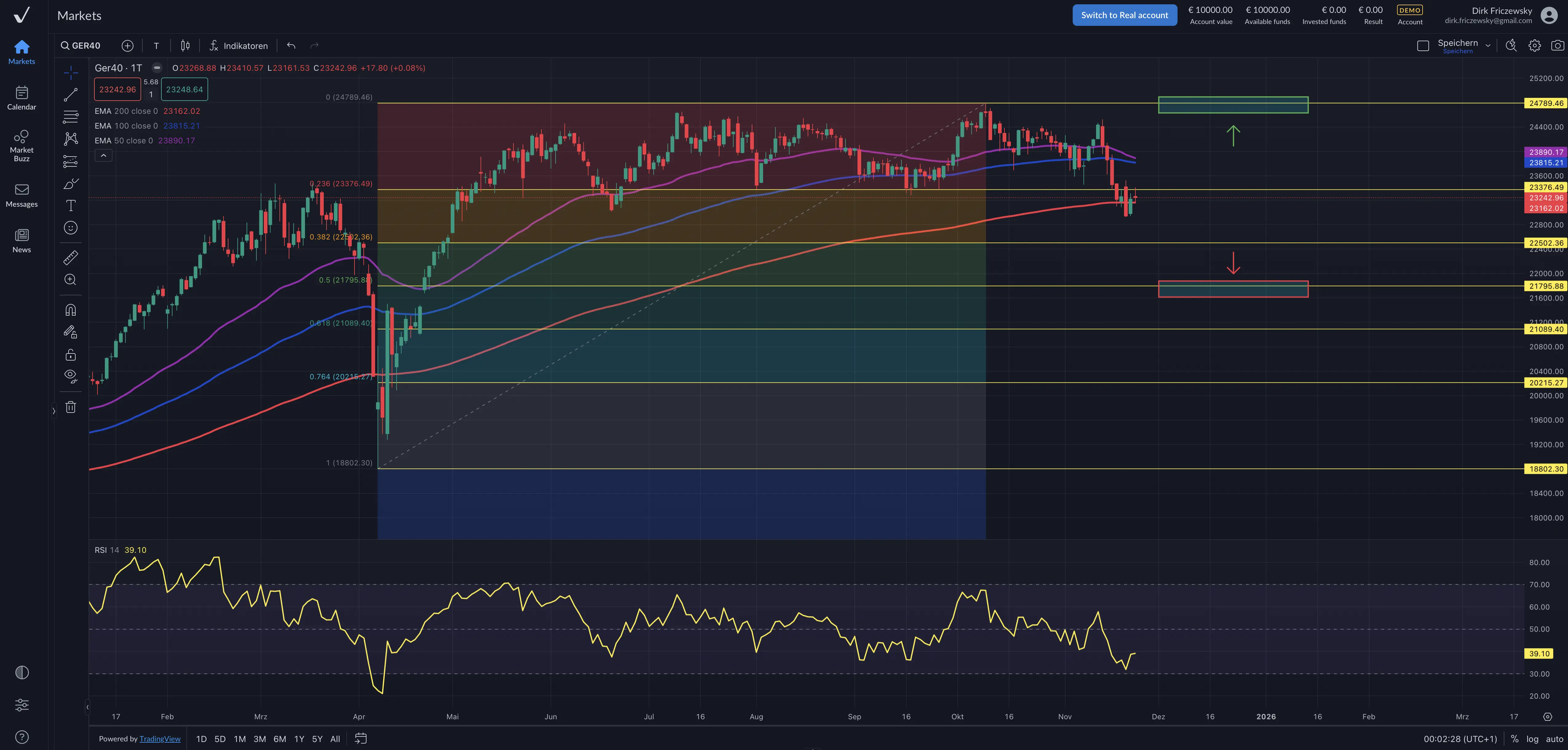Open the TradingView link
Image resolution: width=1568 pixels, height=750 pixels.
(x=160, y=738)
